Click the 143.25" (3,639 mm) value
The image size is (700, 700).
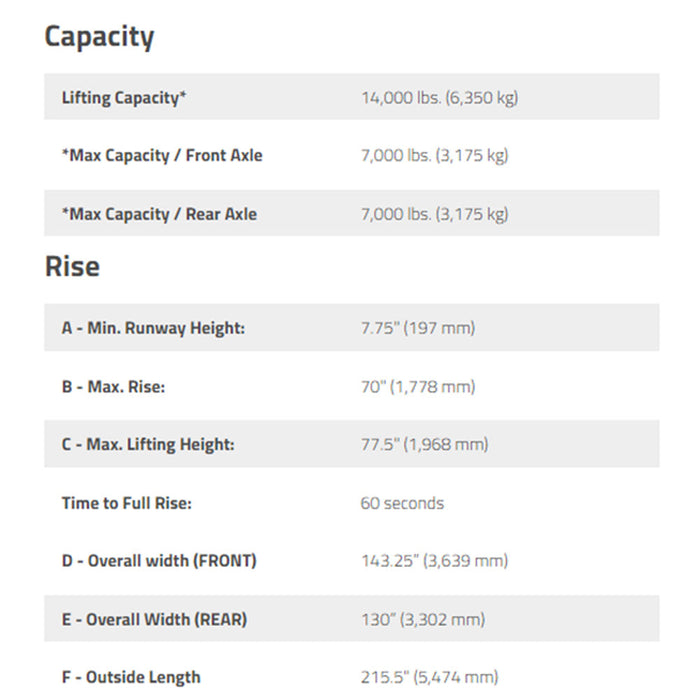point(434,561)
